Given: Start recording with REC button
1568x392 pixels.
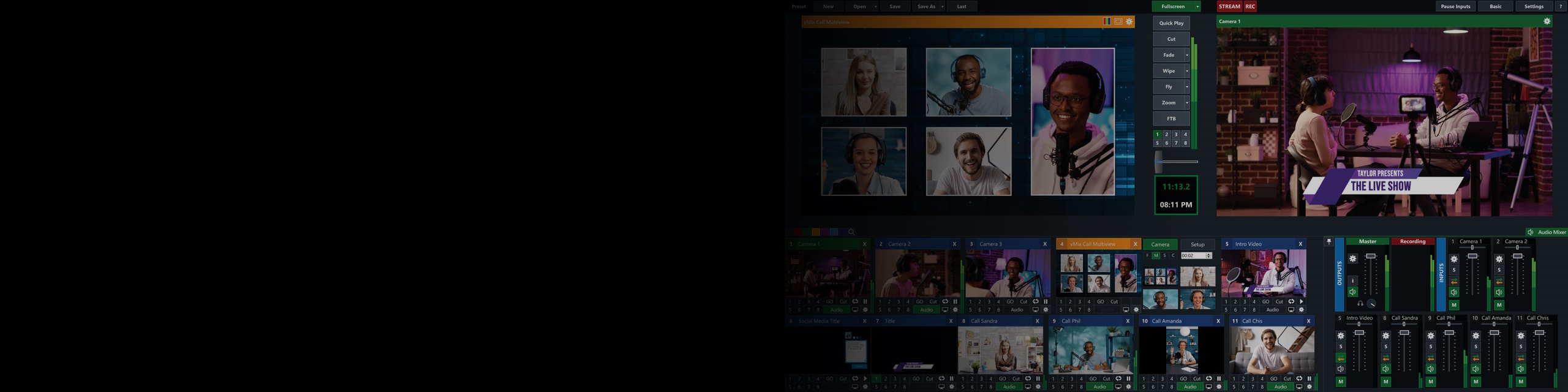Looking at the screenshot, I should (x=1250, y=7).
